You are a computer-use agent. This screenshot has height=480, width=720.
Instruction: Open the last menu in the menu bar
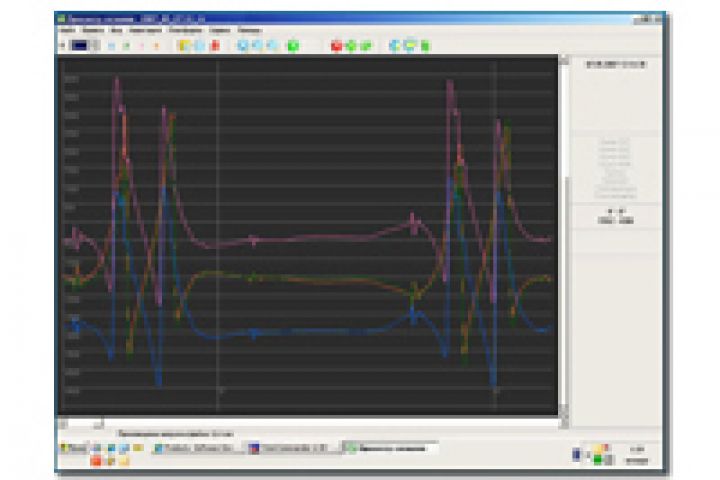[x=249, y=30]
